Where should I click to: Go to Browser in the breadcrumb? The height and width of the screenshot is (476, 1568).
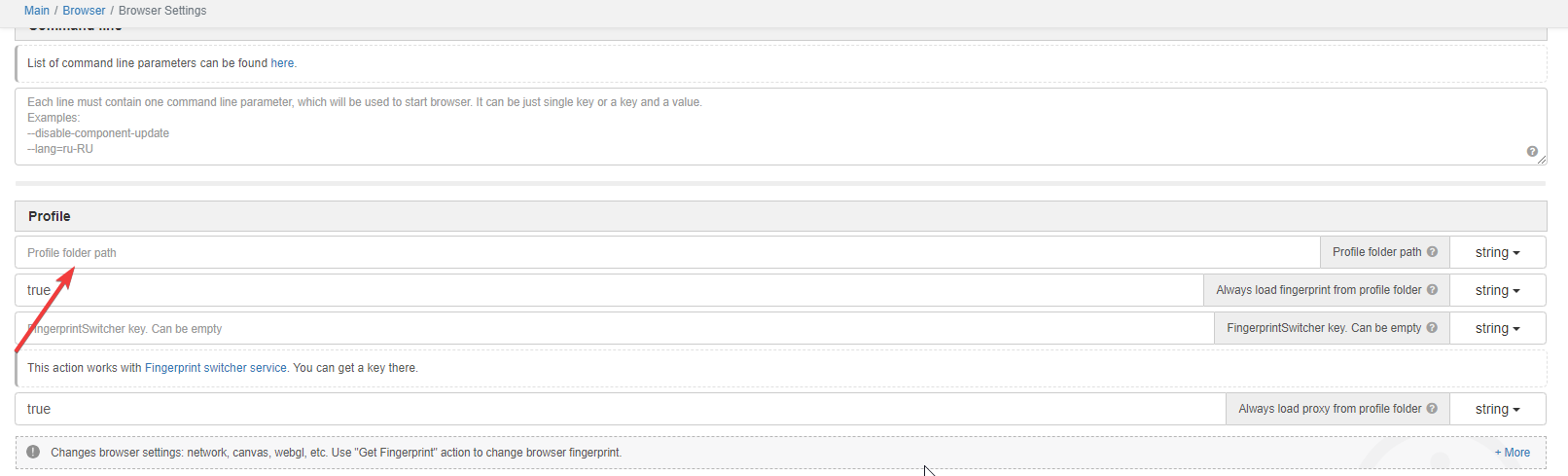84,11
